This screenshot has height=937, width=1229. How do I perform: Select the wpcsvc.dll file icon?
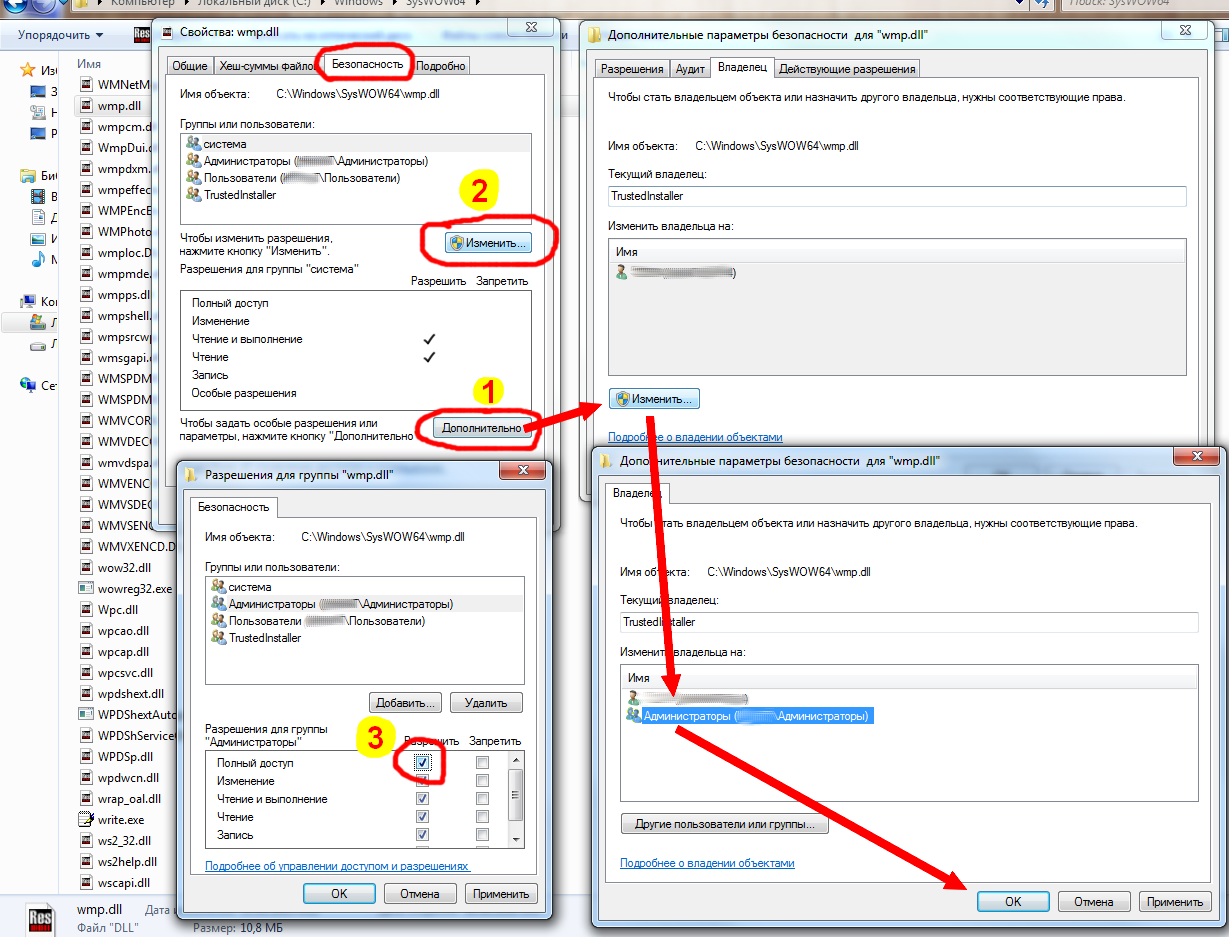point(87,673)
